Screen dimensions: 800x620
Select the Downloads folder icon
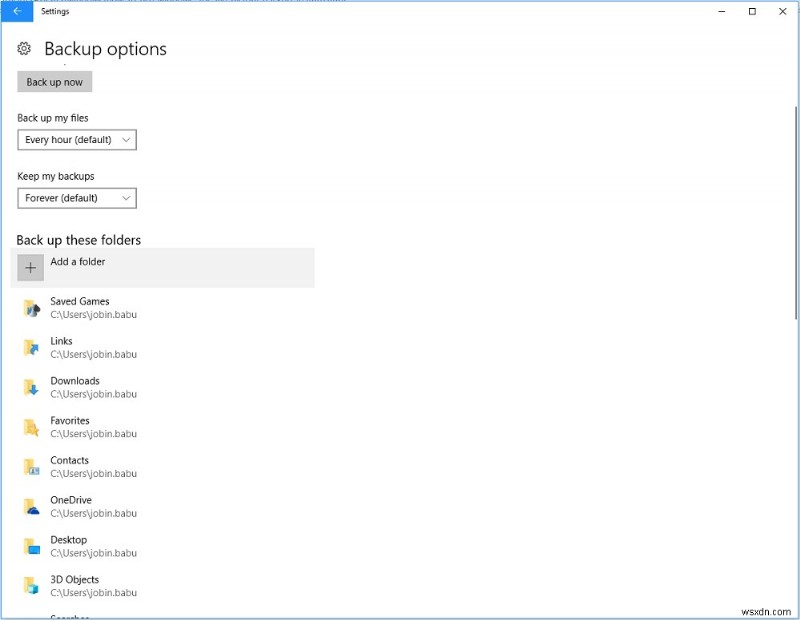click(30, 387)
